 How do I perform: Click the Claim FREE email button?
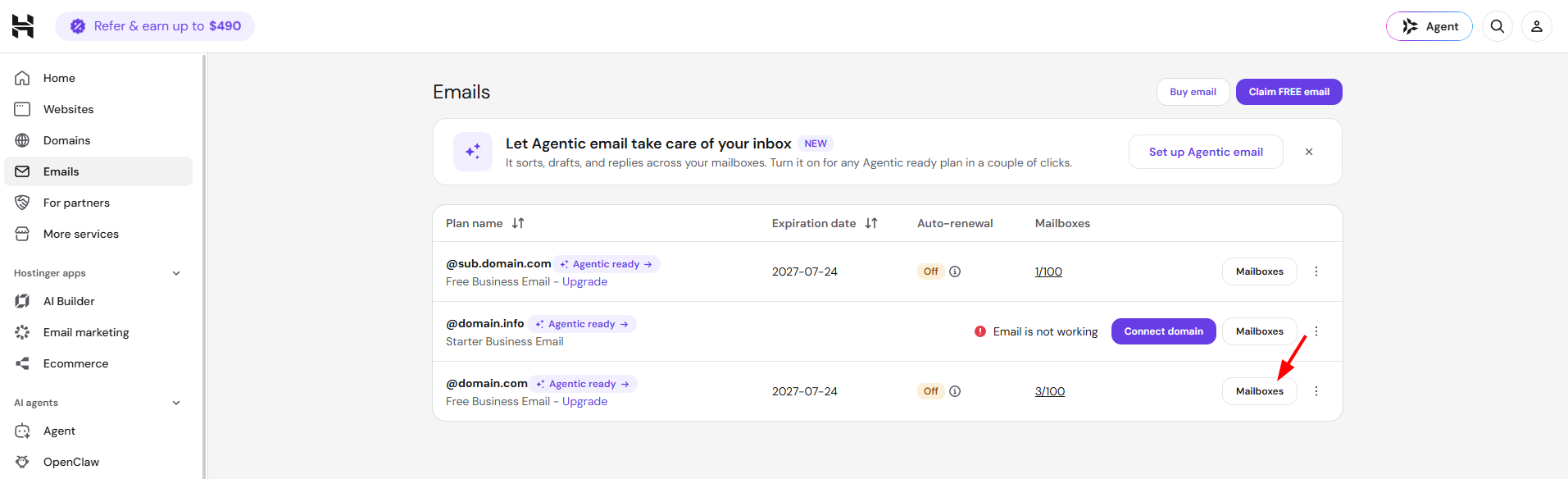tap(1288, 92)
